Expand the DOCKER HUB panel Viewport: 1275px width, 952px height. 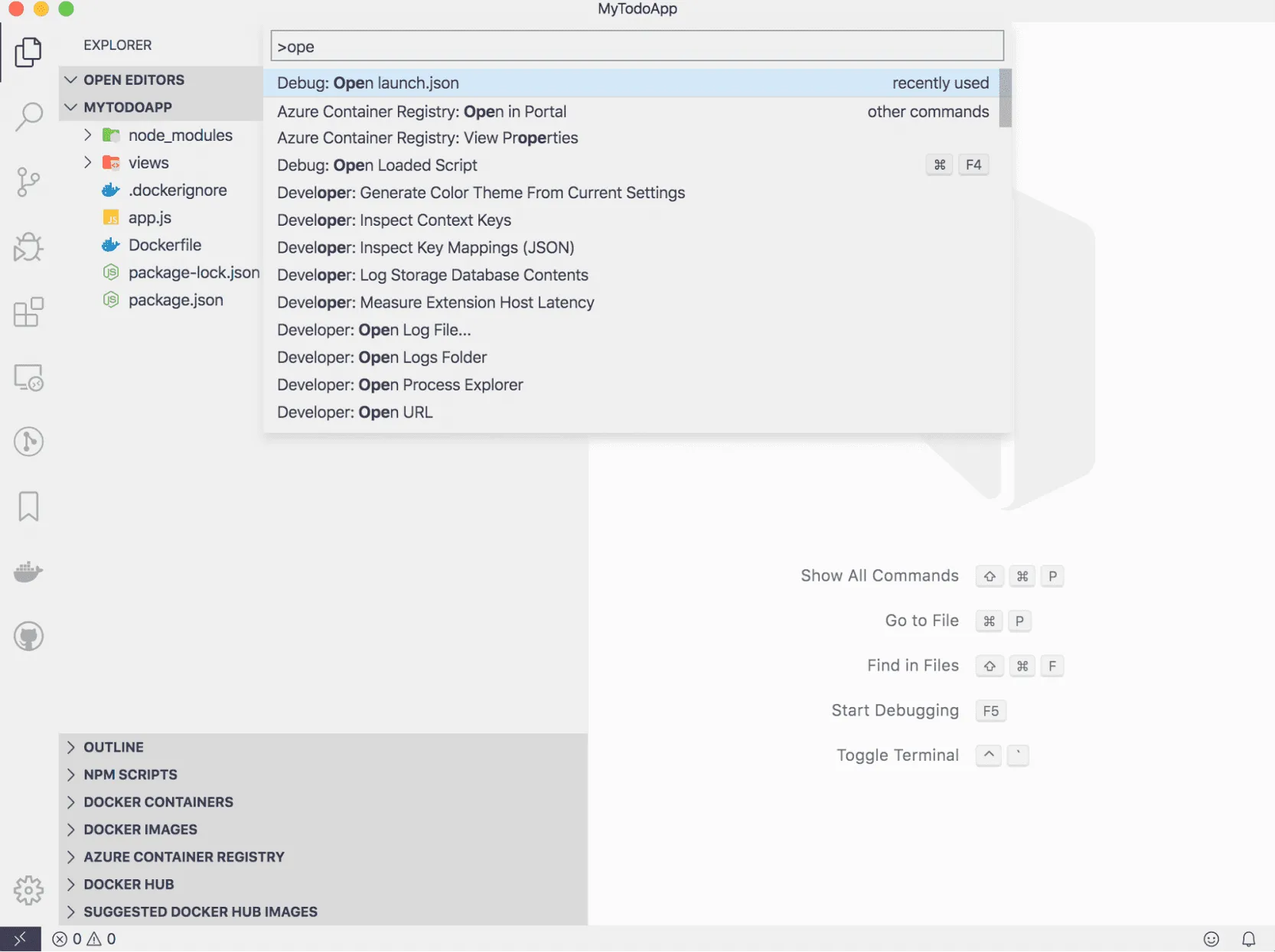click(323, 885)
